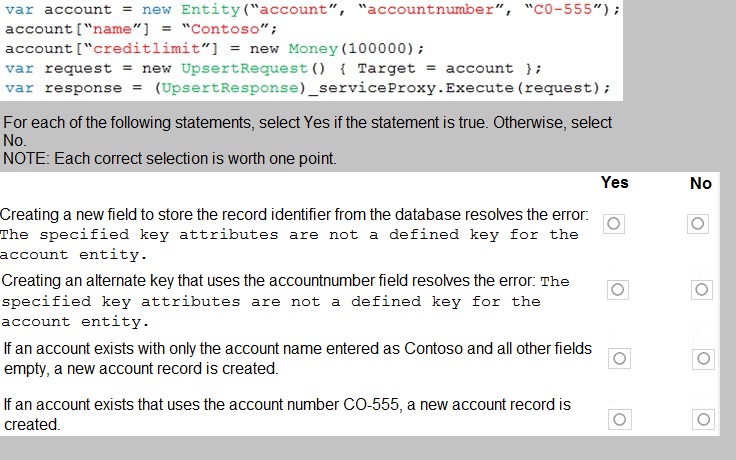The height and width of the screenshot is (460, 736).
Task: Pick Yes for account number CO-555 statement
Action: pos(619,419)
